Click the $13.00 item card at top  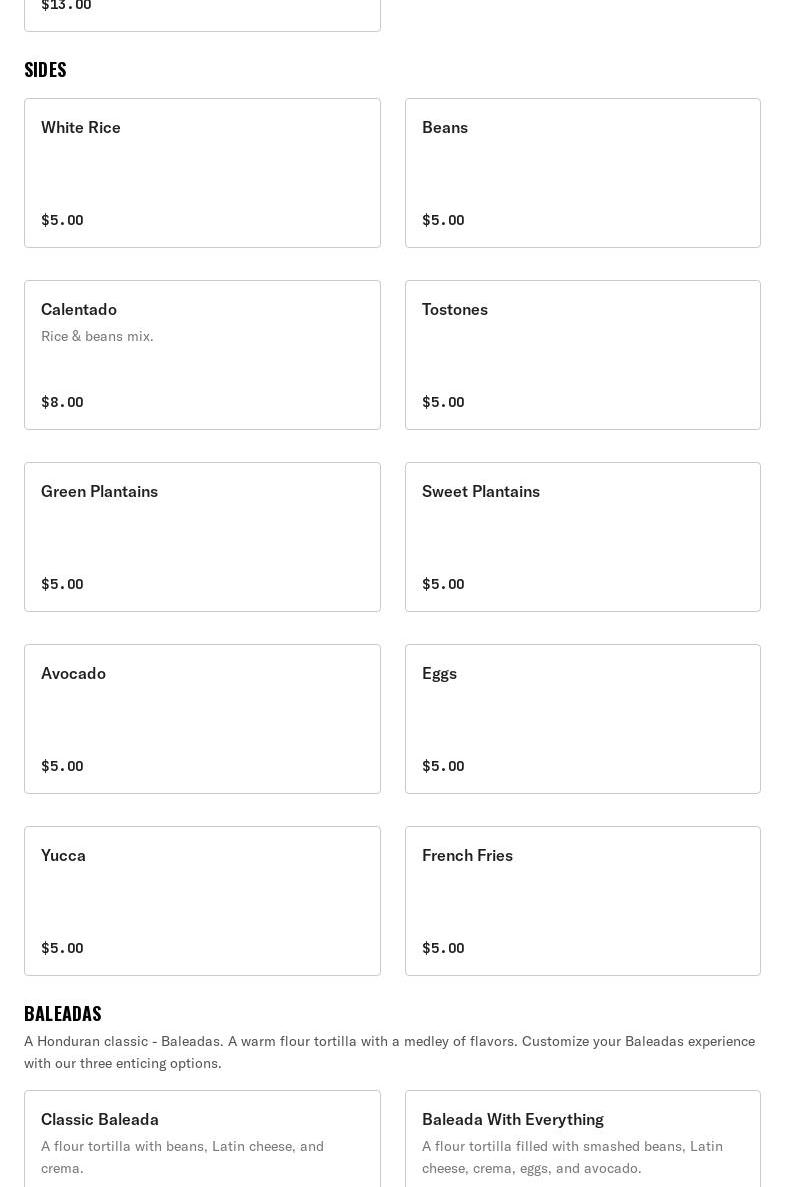202,12
